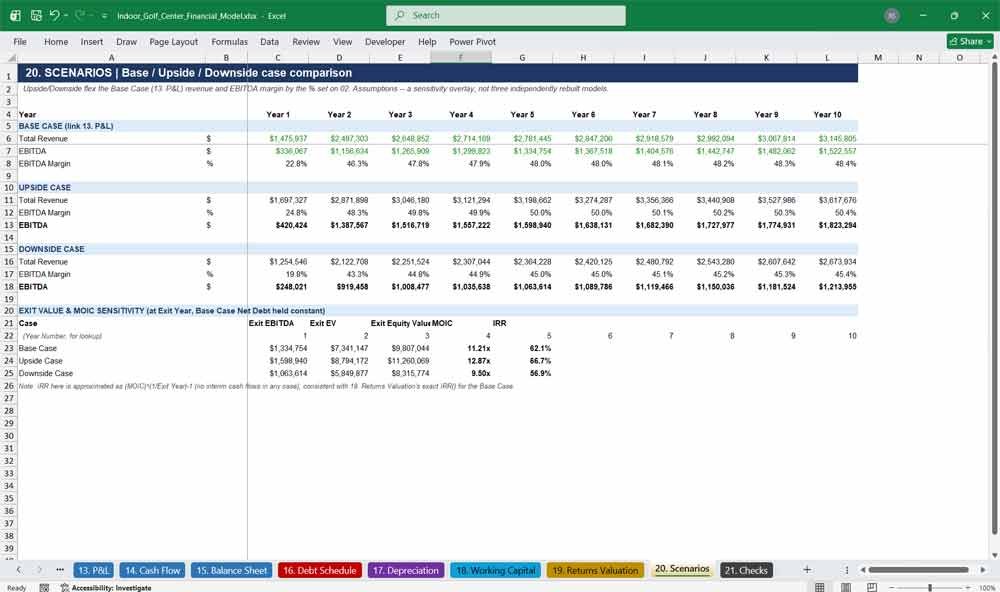Switch to the 17. Depreciation sheet tab
Viewport: 1000px width, 592px height.
point(406,570)
